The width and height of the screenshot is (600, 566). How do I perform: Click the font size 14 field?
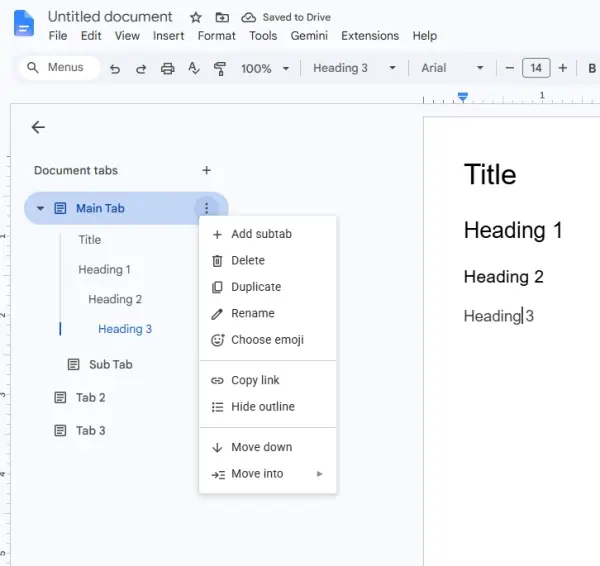(536, 68)
